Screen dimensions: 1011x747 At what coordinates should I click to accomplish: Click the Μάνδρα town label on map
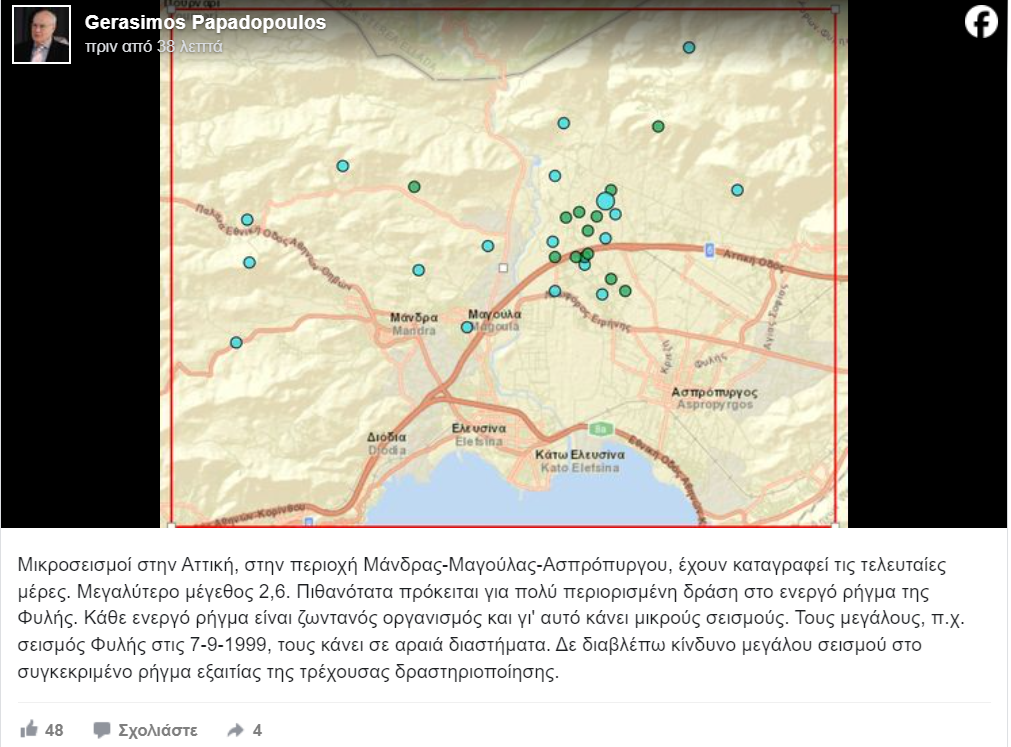[x=413, y=318]
